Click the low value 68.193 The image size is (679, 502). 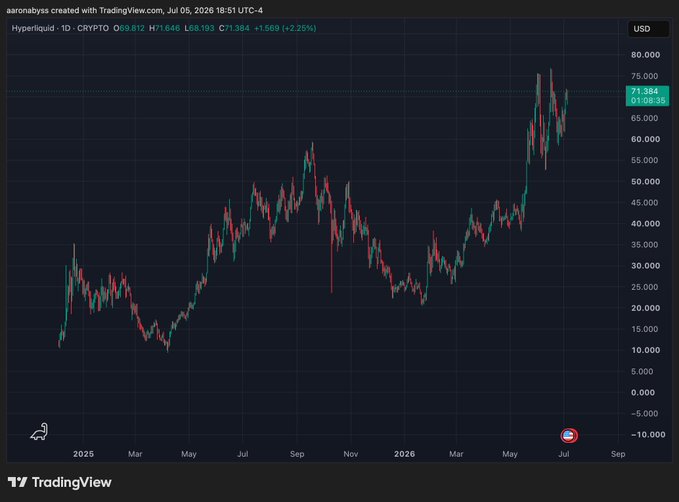[x=202, y=28]
